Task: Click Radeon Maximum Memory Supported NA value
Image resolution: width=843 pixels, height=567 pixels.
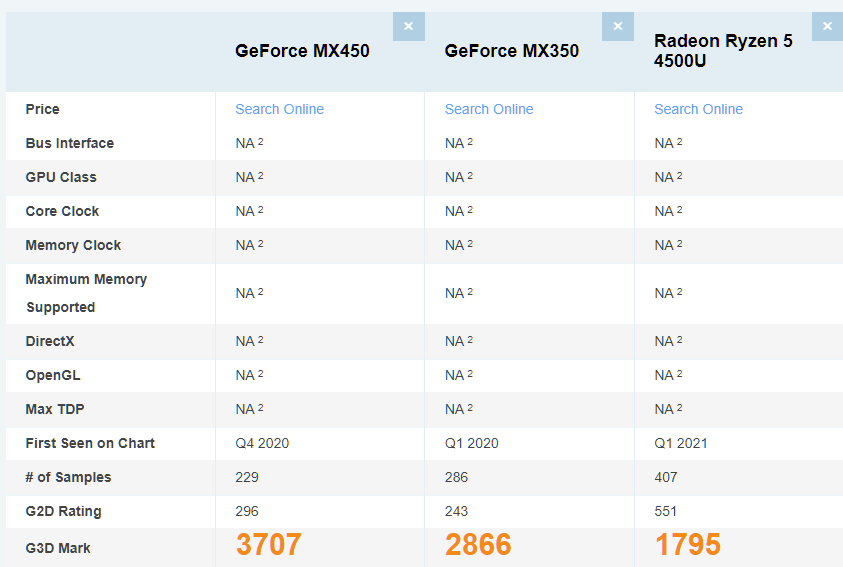Action: tap(668, 293)
